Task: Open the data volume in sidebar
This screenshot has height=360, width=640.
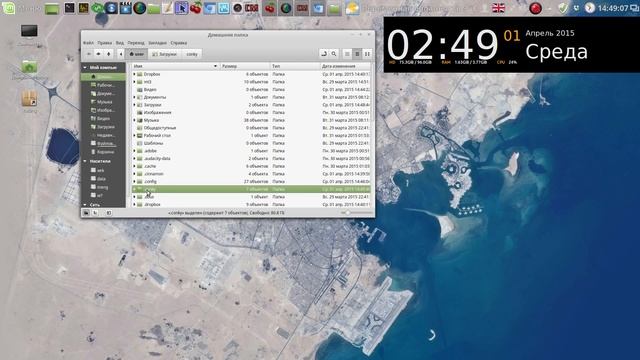Action: coord(103,179)
